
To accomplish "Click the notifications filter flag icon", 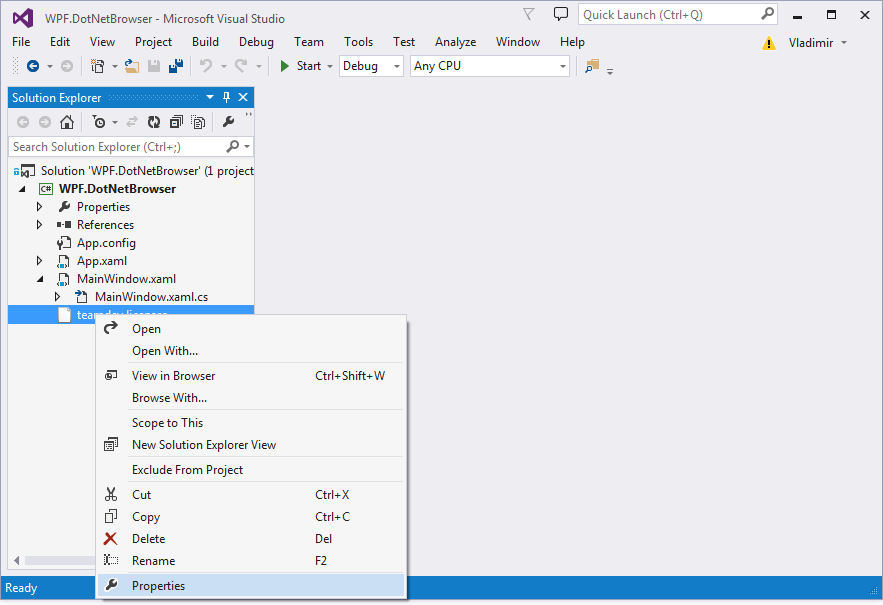I will coord(529,14).
